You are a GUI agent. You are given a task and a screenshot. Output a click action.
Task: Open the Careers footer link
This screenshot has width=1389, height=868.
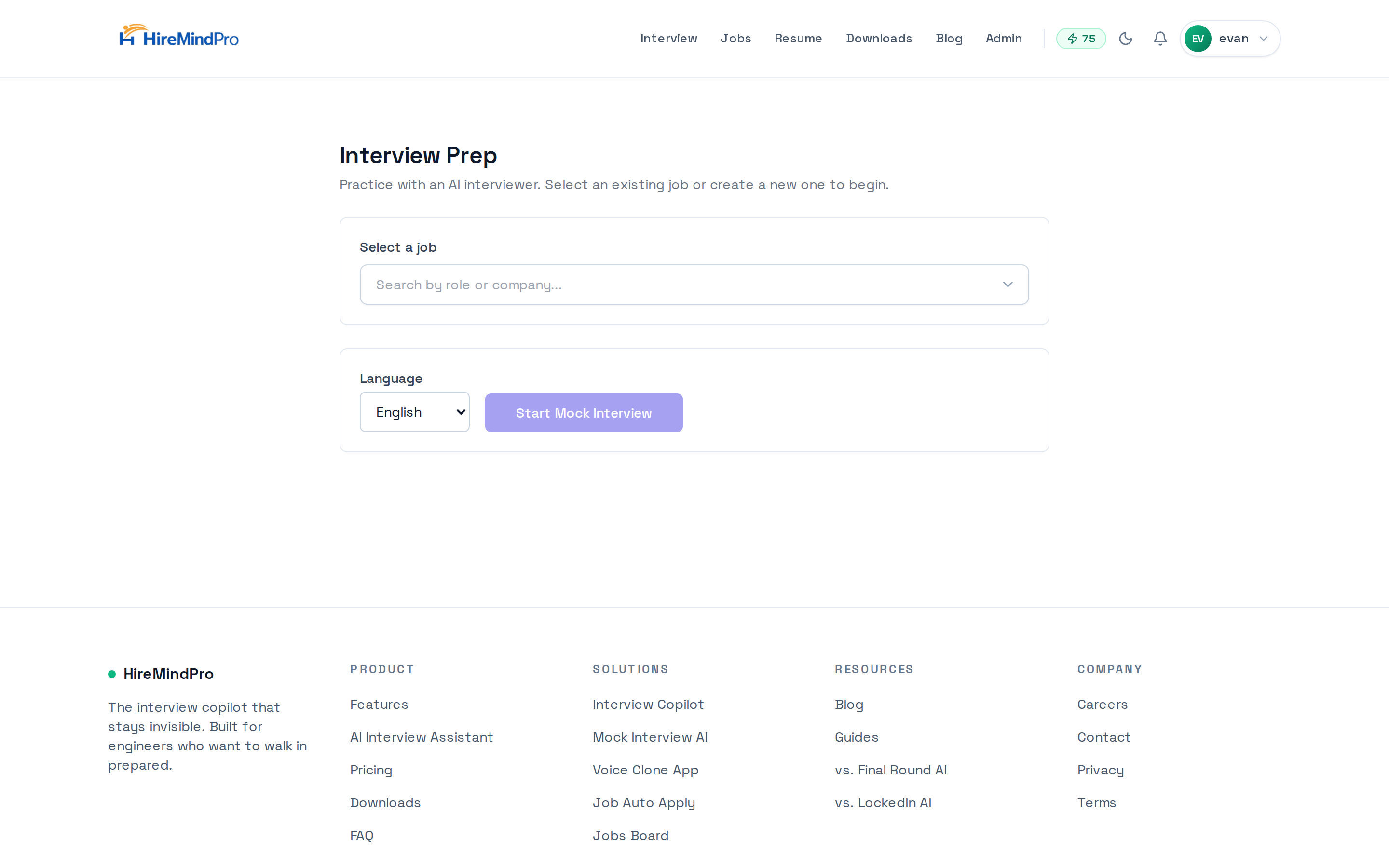pos(1102,705)
